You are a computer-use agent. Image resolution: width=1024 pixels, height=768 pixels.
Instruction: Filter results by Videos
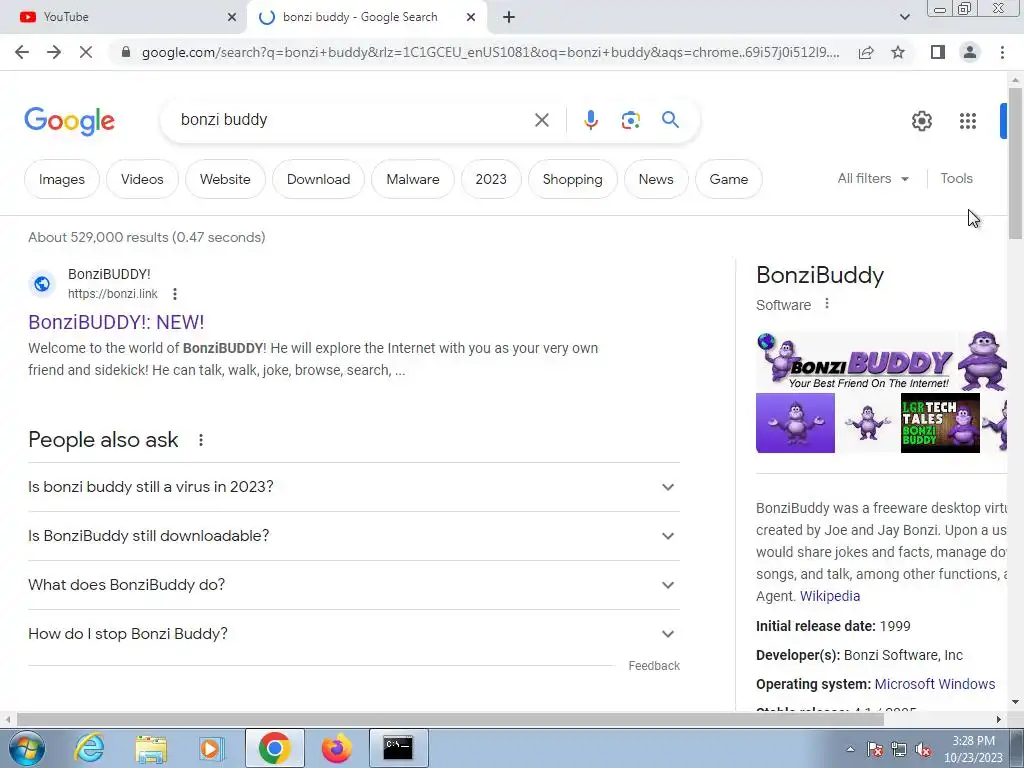tap(142, 179)
